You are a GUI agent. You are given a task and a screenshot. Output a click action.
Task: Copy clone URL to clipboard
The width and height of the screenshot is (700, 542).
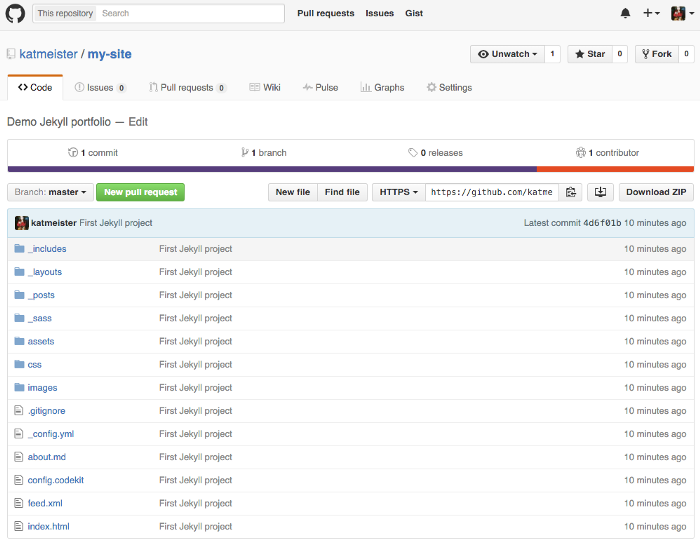570,192
